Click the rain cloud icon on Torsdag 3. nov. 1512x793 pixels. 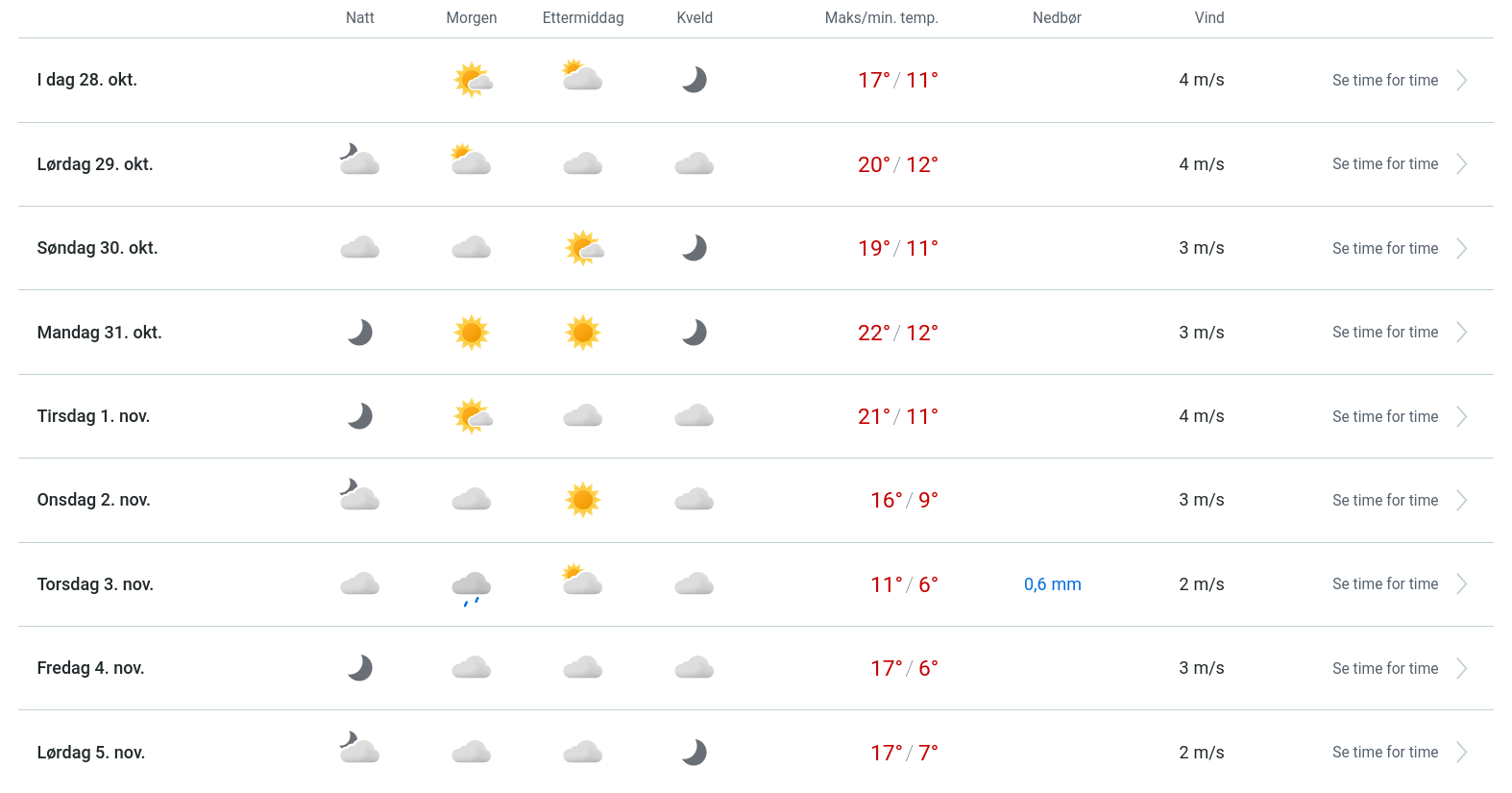click(472, 586)
